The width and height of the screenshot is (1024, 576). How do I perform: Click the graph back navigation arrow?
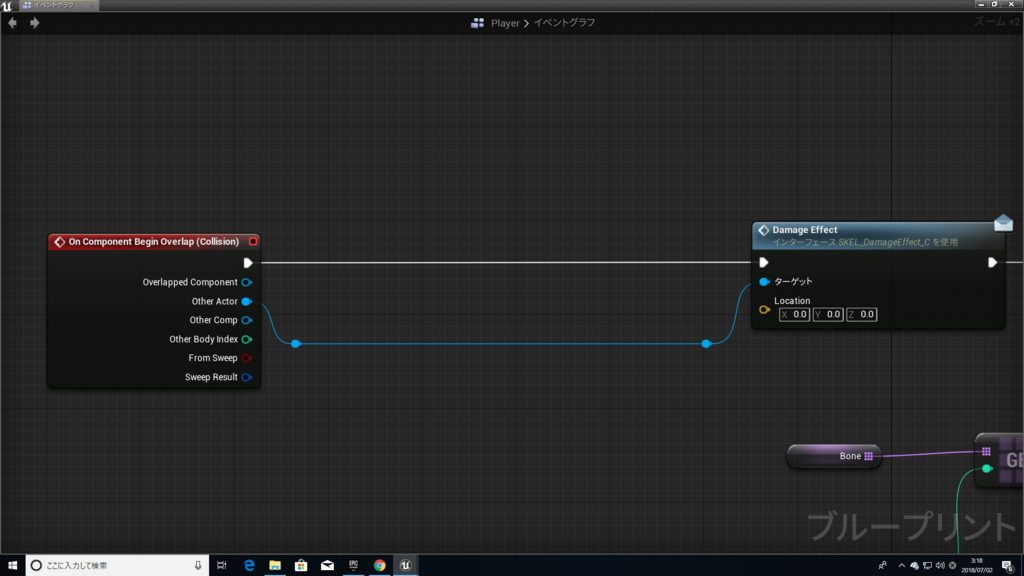(x=12, y=23)
